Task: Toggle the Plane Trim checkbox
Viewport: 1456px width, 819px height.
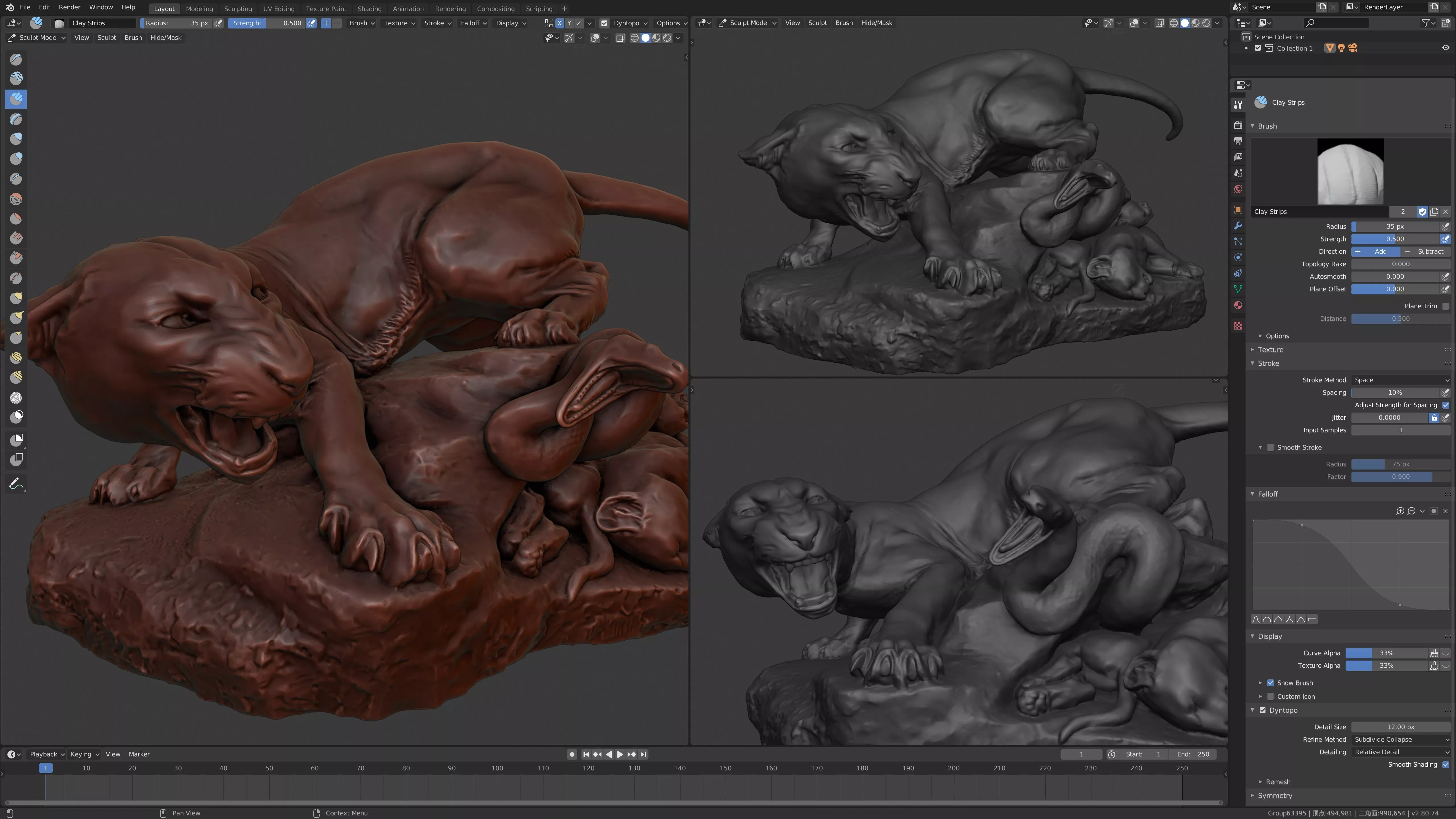Action: pyautogui.click(x=1445, y=306)
